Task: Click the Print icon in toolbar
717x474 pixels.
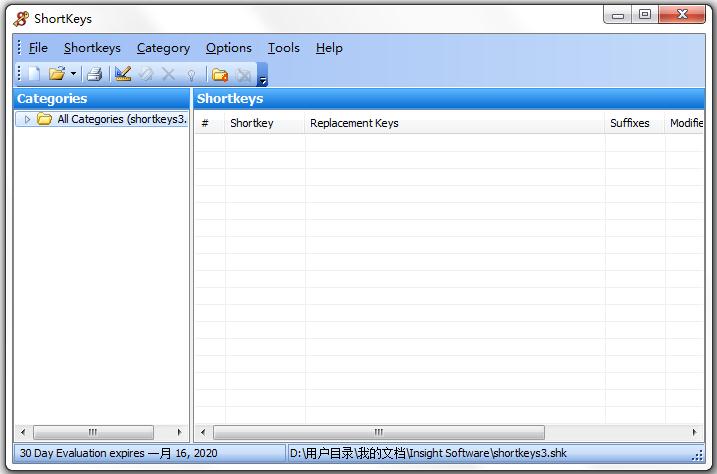Action: pos(94,74)
